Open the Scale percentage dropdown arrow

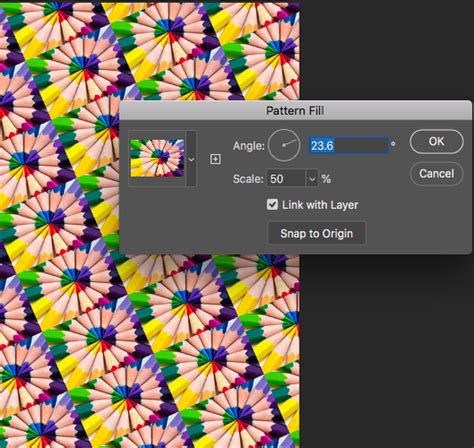pos(312,179)
